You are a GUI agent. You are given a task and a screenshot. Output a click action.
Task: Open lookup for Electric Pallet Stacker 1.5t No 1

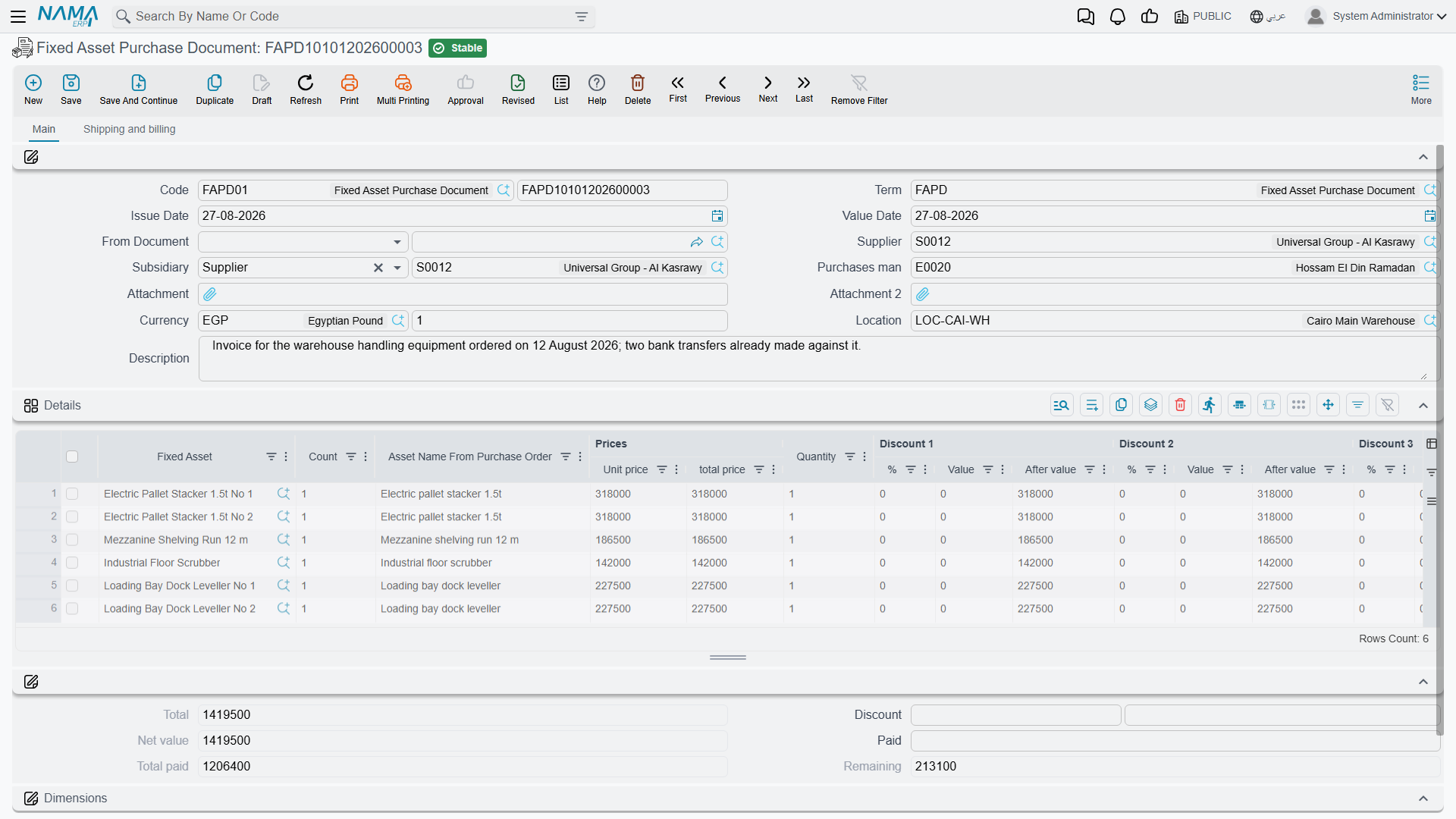284,494
